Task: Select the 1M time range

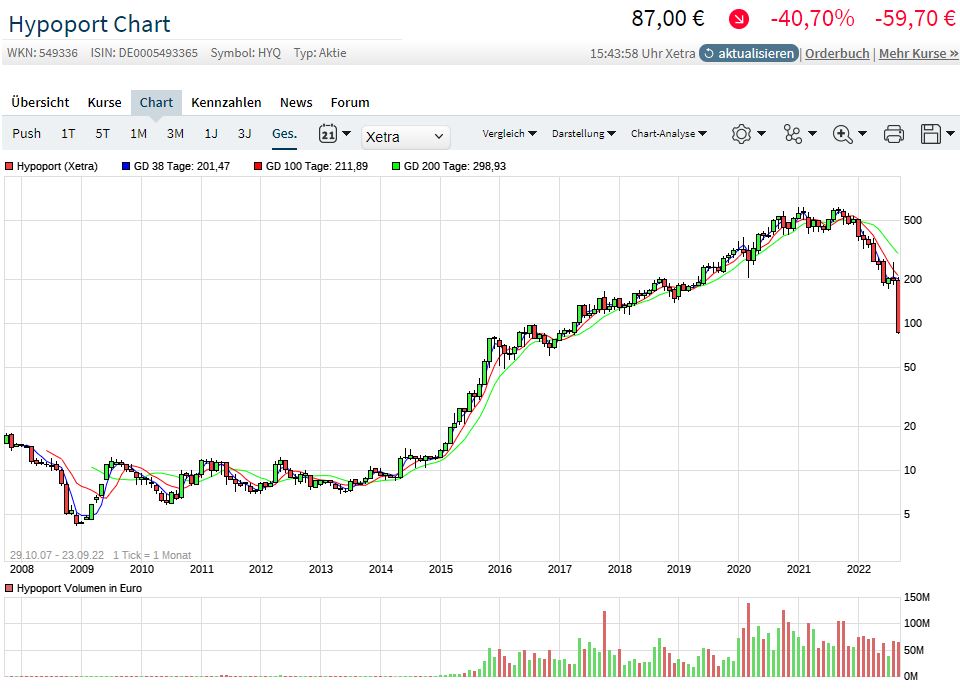Action: [138, 133]
